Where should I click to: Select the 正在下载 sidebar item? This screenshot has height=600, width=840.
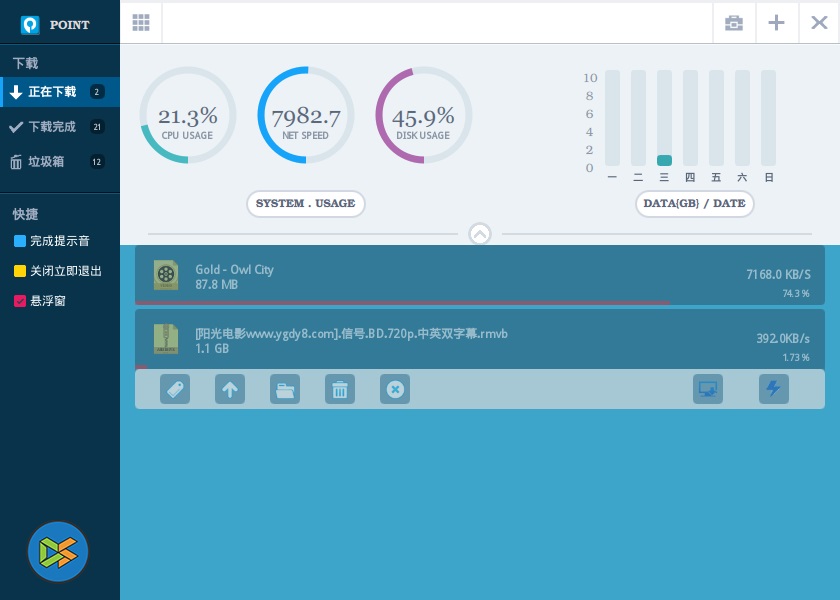(x=52, y=92)
